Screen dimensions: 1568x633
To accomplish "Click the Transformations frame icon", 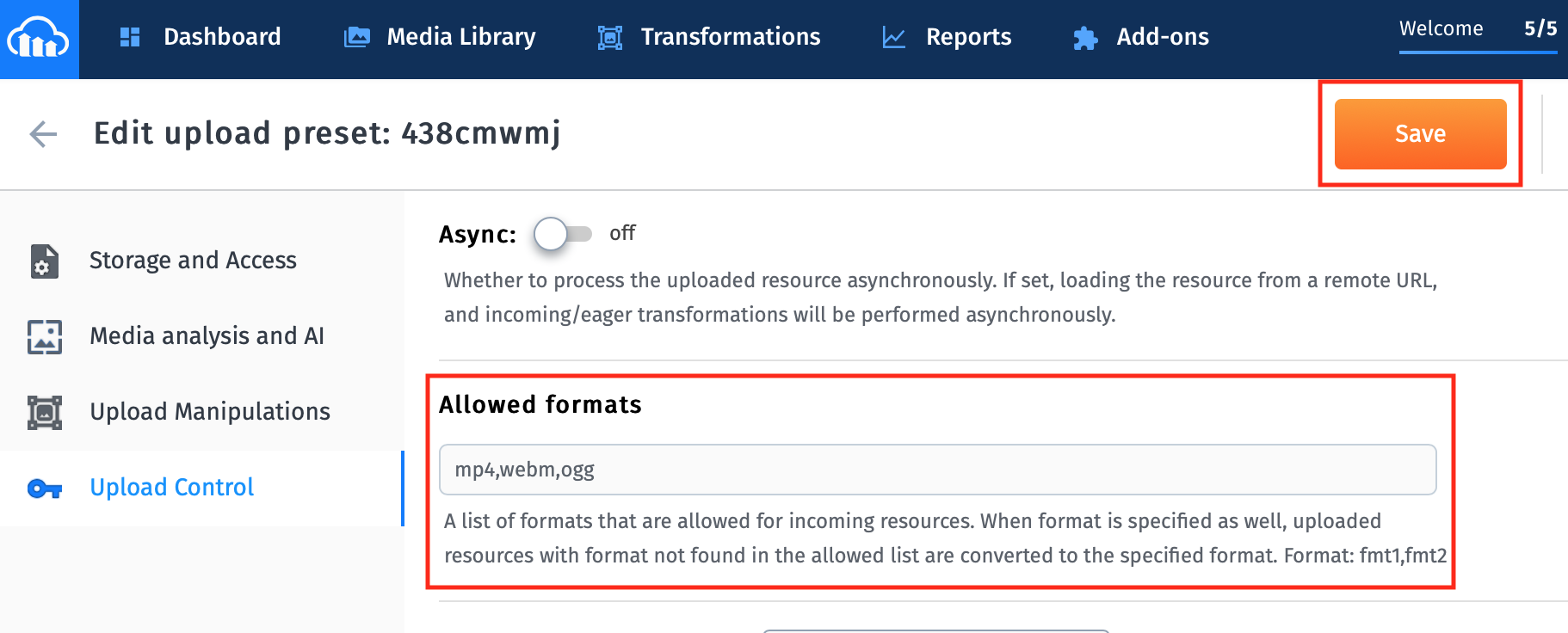I will (610, 37).
